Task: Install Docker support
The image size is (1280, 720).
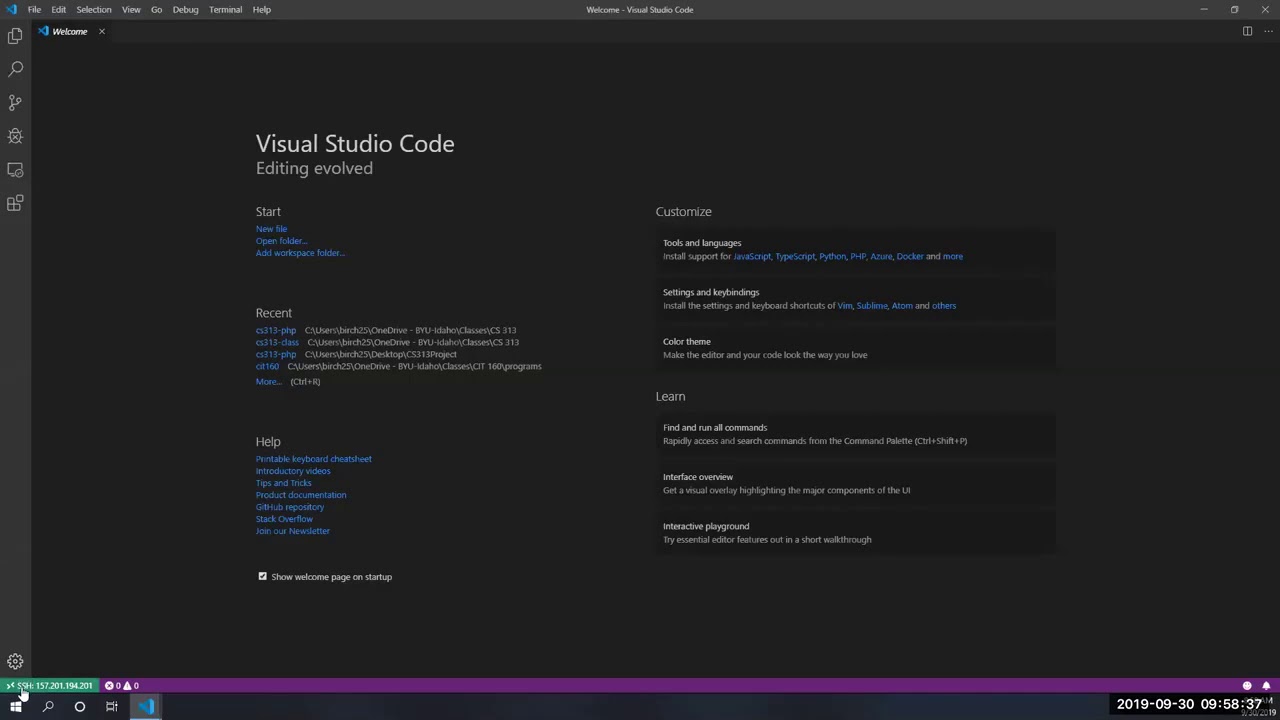Action: pyautogui.click(x=910, y=256)
